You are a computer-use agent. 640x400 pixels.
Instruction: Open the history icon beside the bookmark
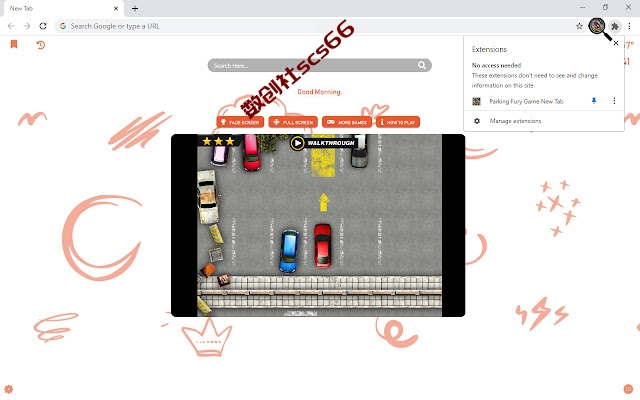[40, 44]
